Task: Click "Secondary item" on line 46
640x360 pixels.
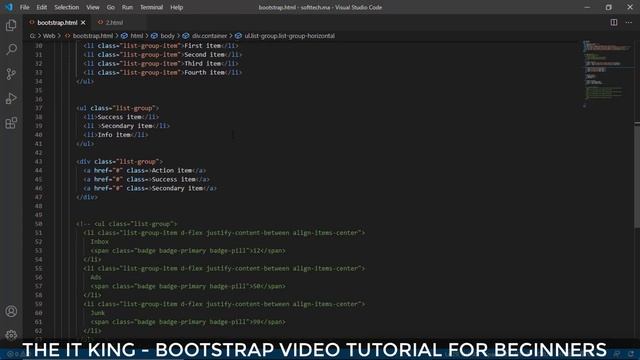Action: [x=177, y=189]
